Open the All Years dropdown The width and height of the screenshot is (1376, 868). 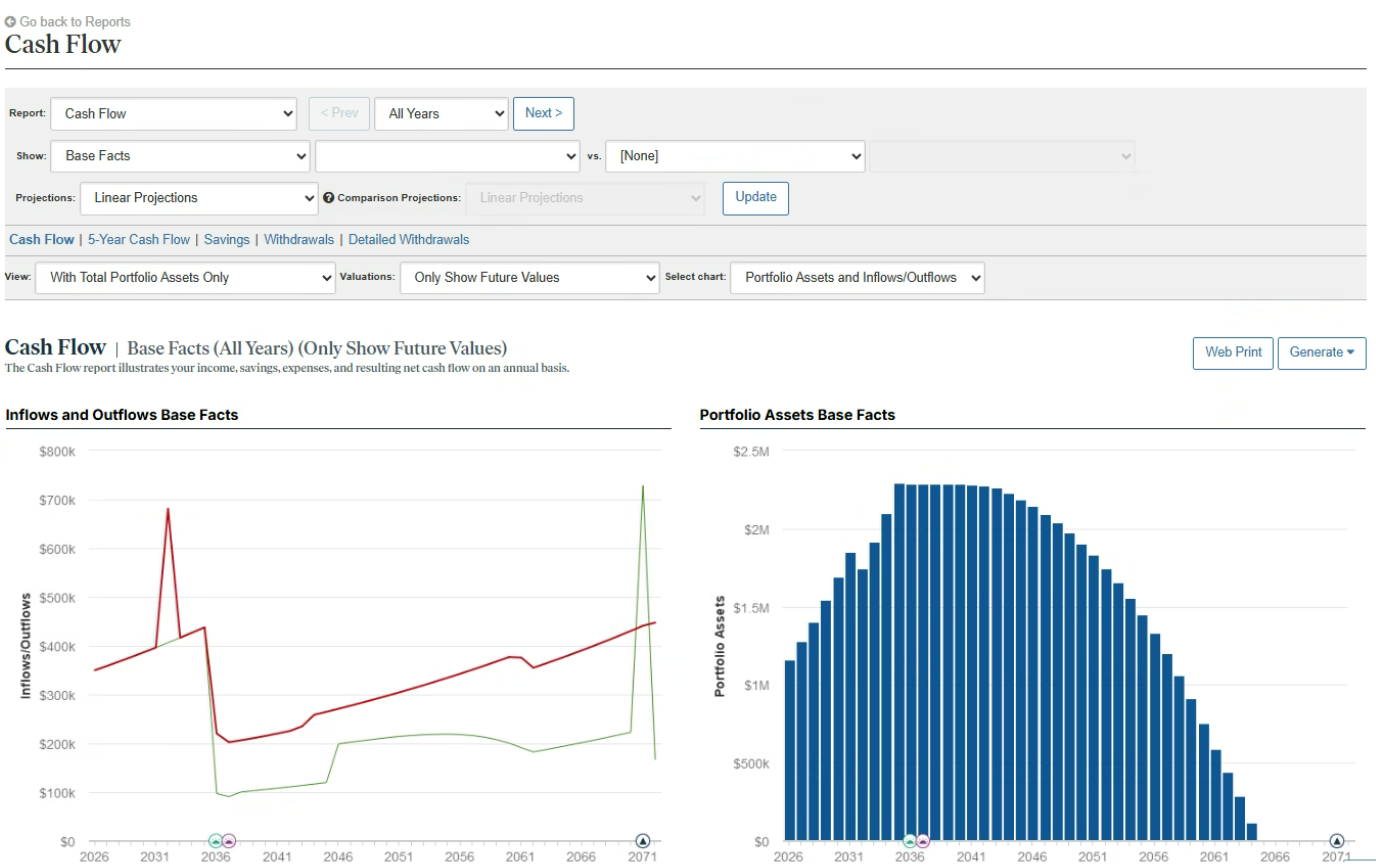[442, 114]
